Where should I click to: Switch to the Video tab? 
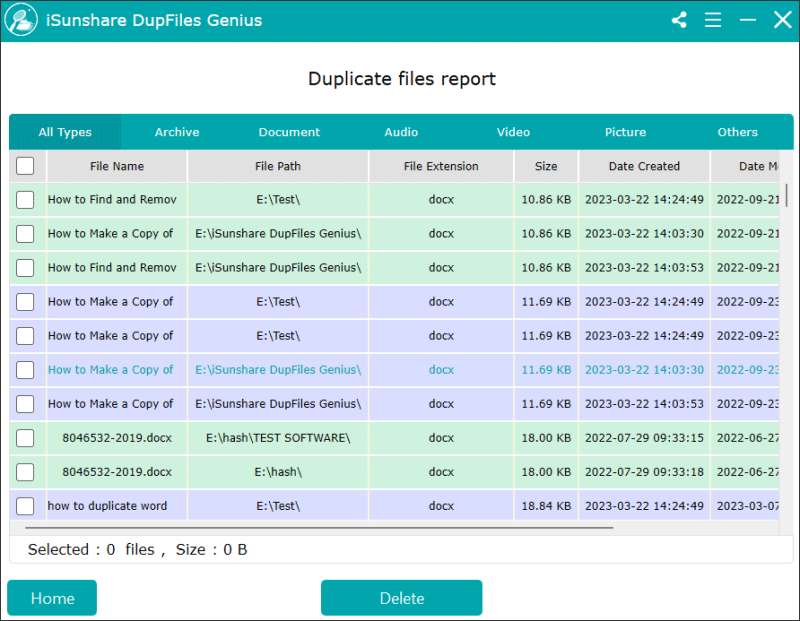pos(513,131)
